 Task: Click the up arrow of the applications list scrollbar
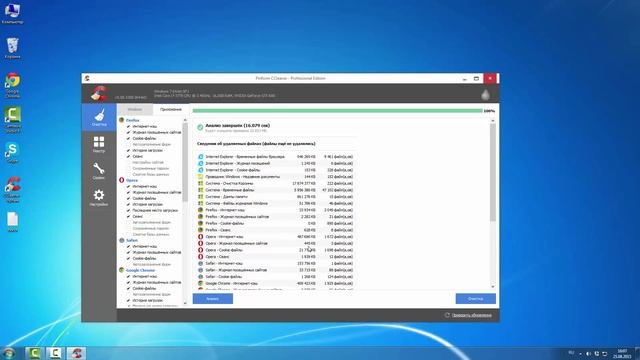tap(185, 120)
